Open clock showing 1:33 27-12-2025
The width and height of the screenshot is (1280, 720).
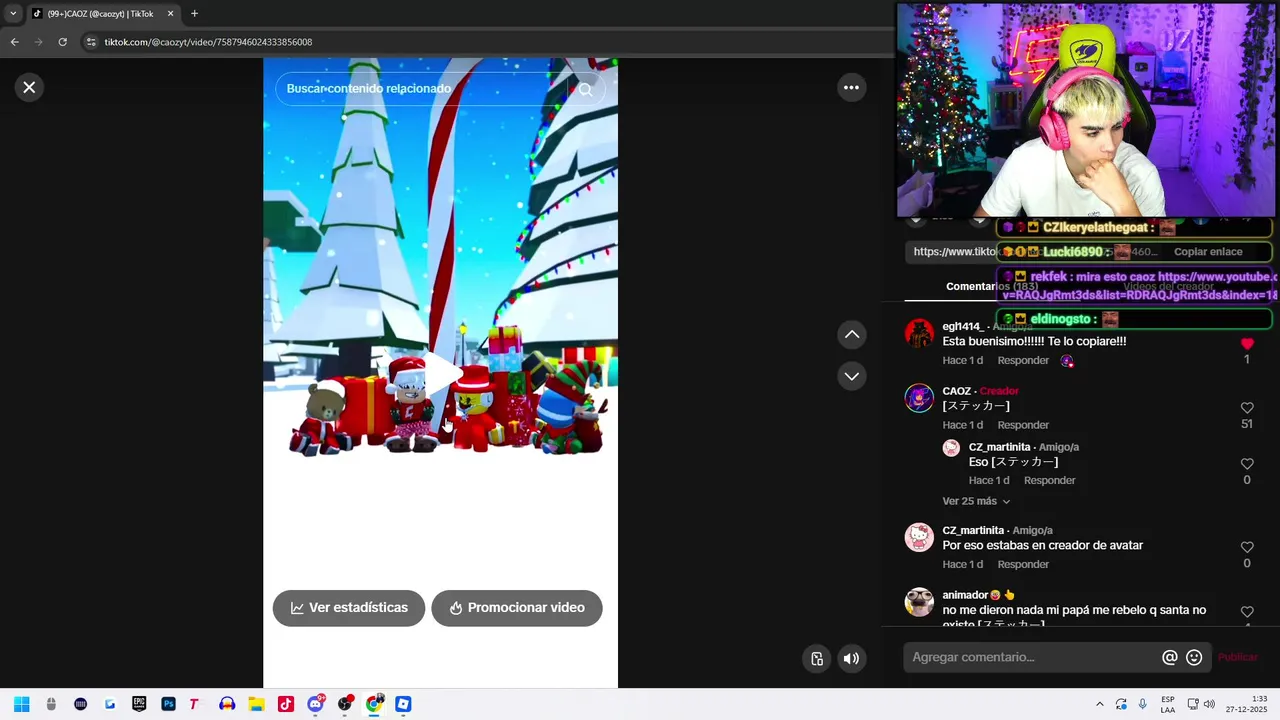[x=1246, y=704]
